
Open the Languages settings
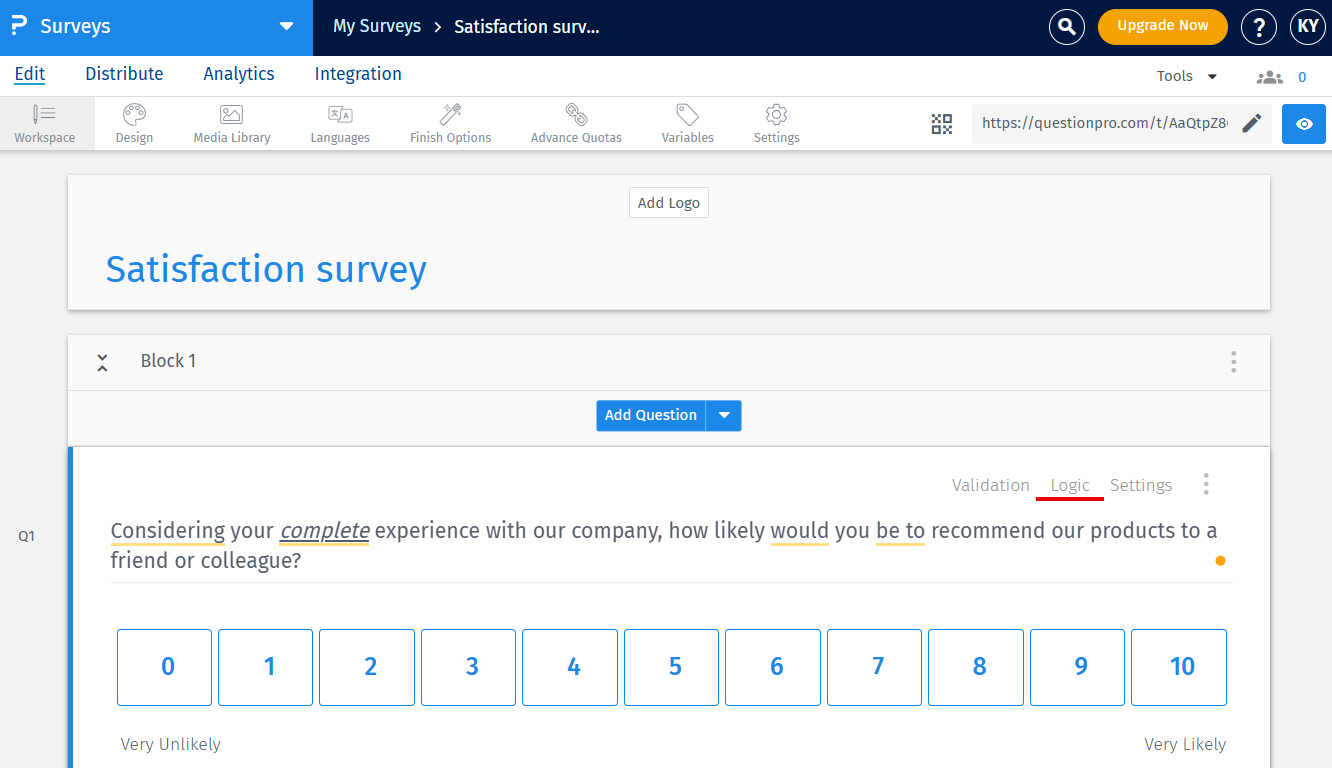(340, 123)
